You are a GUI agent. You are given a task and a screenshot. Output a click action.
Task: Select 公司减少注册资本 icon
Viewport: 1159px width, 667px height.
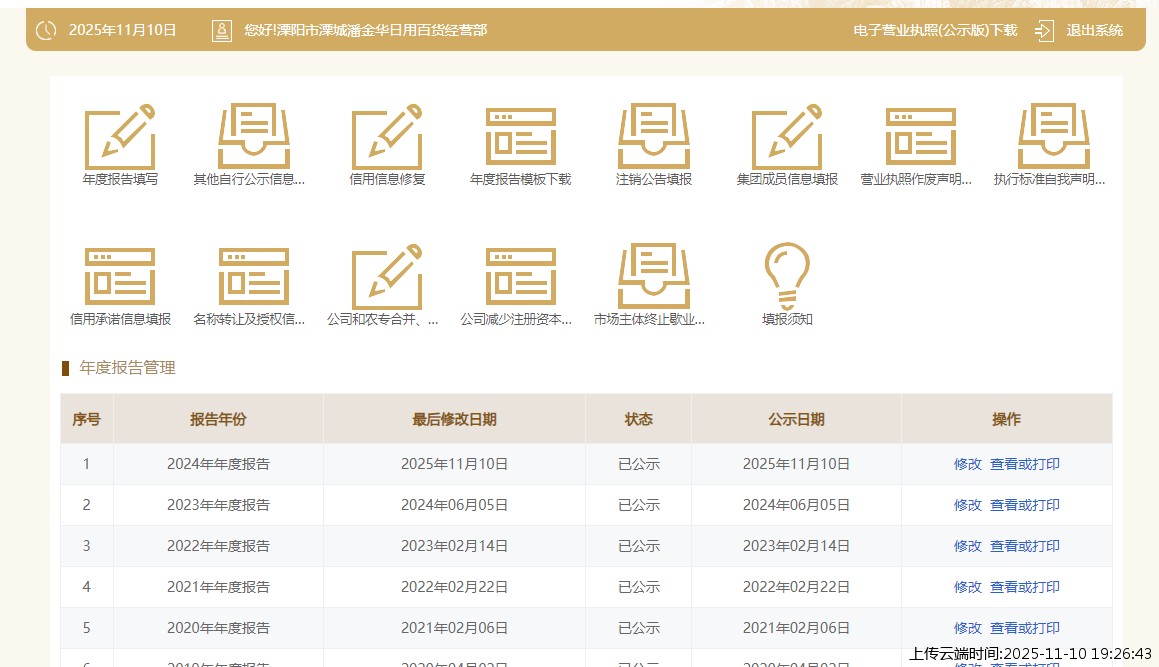pos(520,277)
